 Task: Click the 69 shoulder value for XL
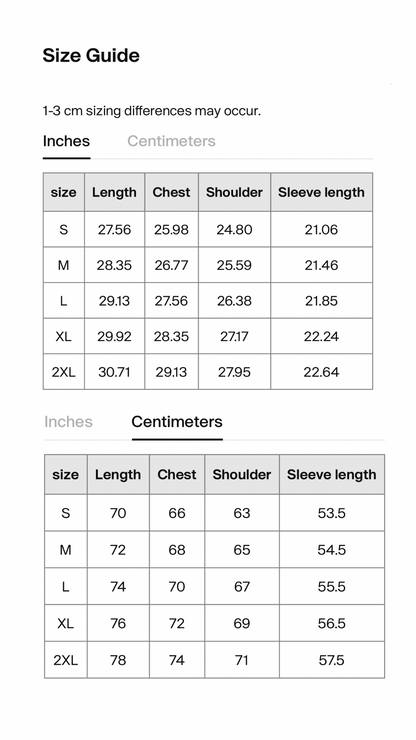pyautogui.click(x=242, y=623)
